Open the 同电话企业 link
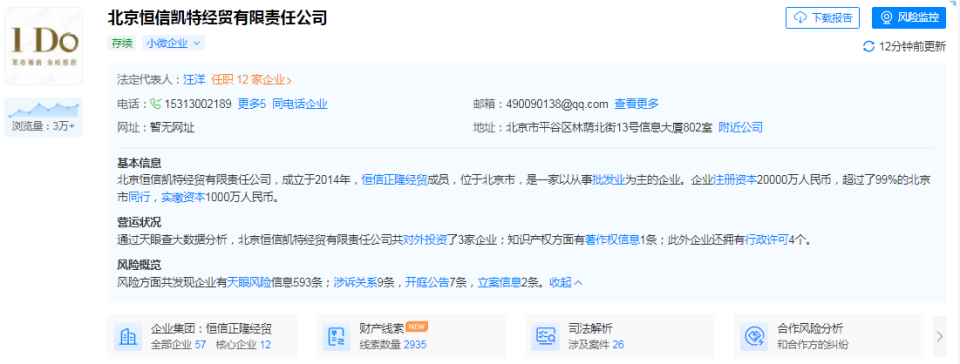This screenshot has height=364, width=960. [300, 104]
